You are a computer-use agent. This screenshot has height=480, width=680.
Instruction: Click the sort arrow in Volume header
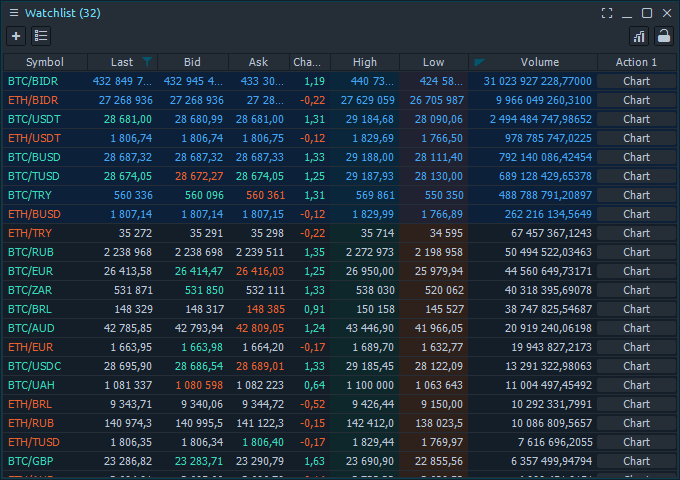point(479,62)
